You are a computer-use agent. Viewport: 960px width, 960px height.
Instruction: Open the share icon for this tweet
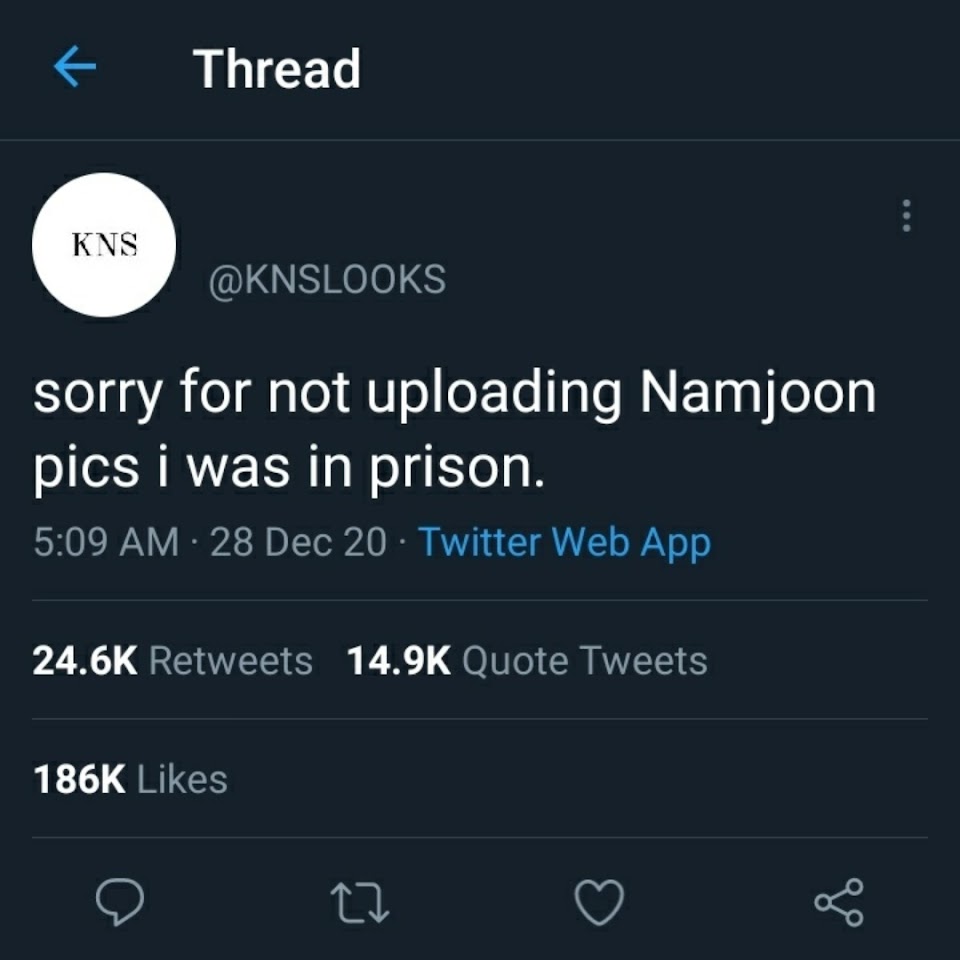pos(839,902)
